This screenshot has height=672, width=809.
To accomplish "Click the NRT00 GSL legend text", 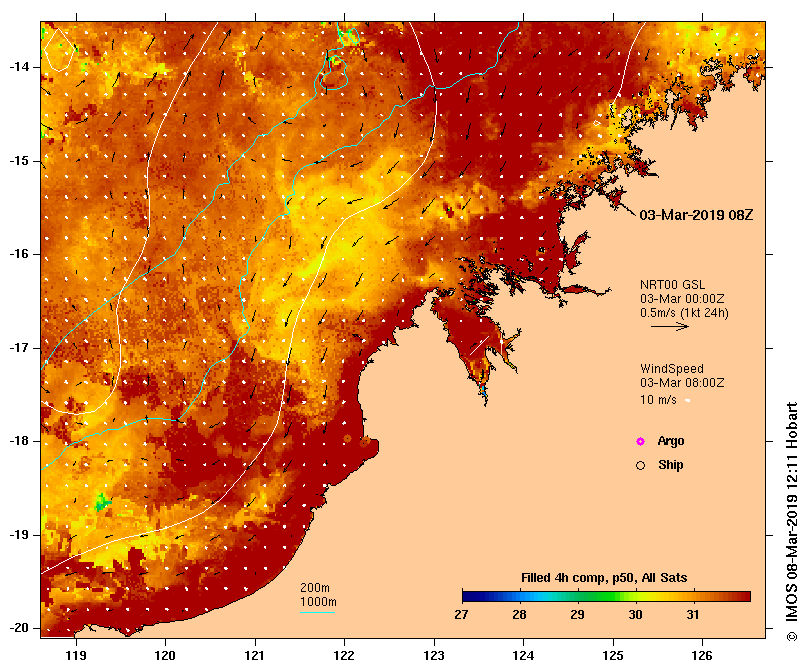I will pyautogui.click(x=672, y=285).
